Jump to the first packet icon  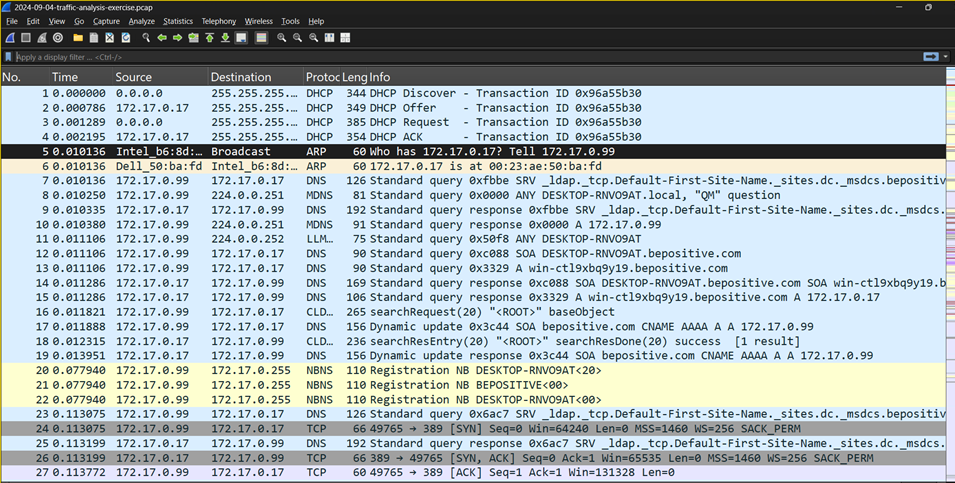(x=210, y=38)
